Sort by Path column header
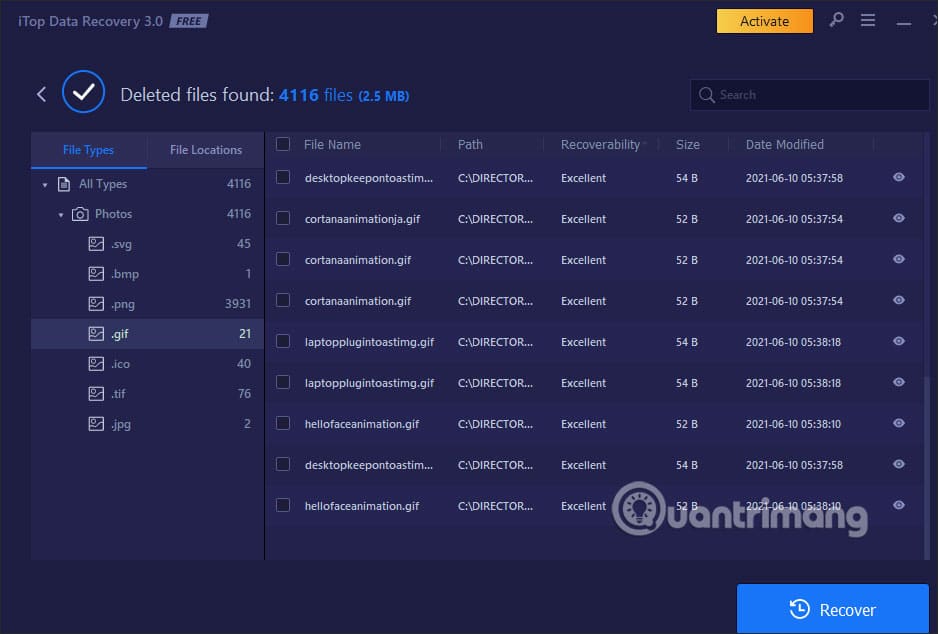Viewport: 938px width, 634px height. (470, 145)
